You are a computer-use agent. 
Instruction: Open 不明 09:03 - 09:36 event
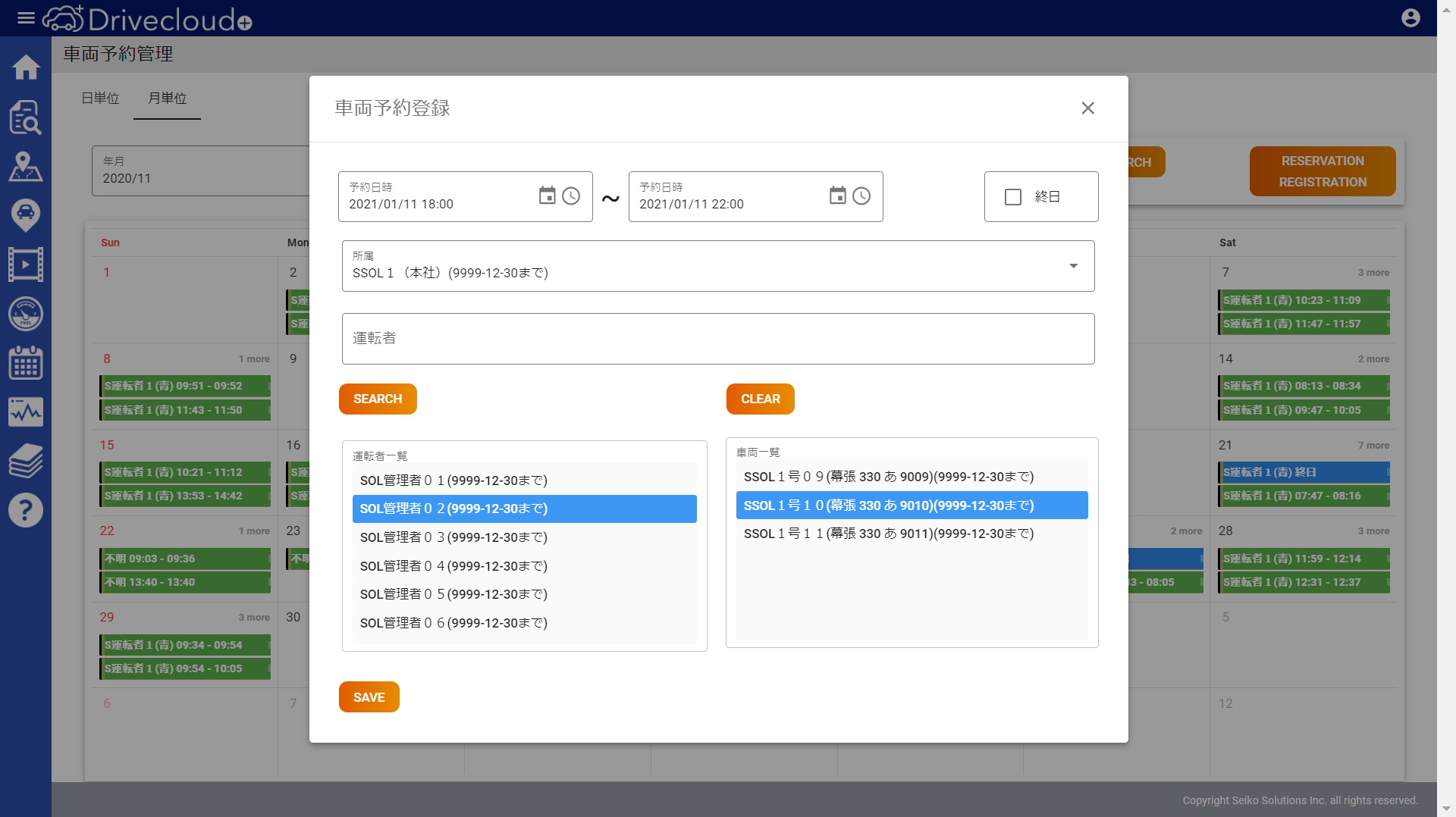[185, 559]
